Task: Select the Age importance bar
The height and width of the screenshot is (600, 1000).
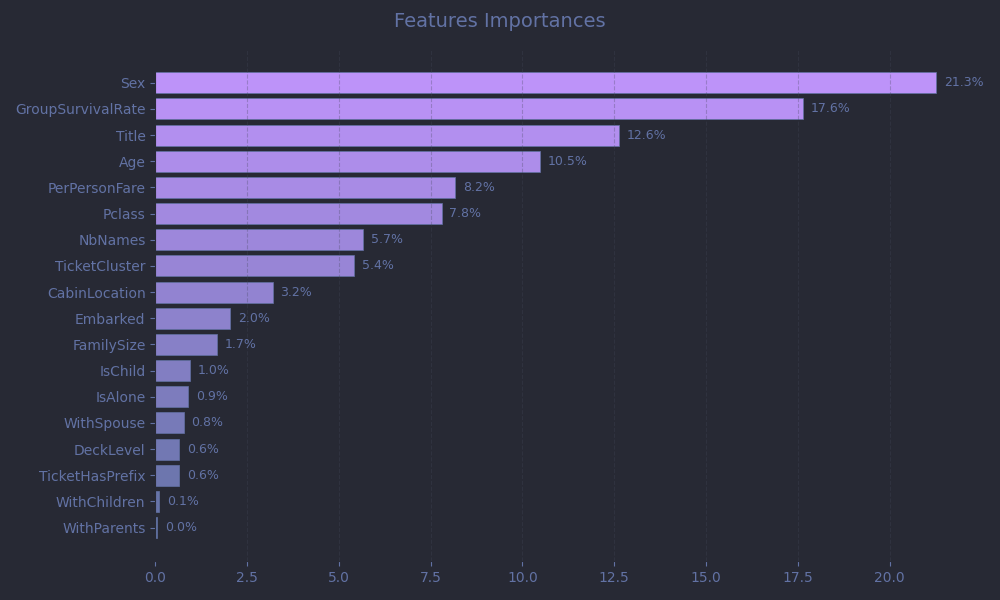Action: coord(347,162)
